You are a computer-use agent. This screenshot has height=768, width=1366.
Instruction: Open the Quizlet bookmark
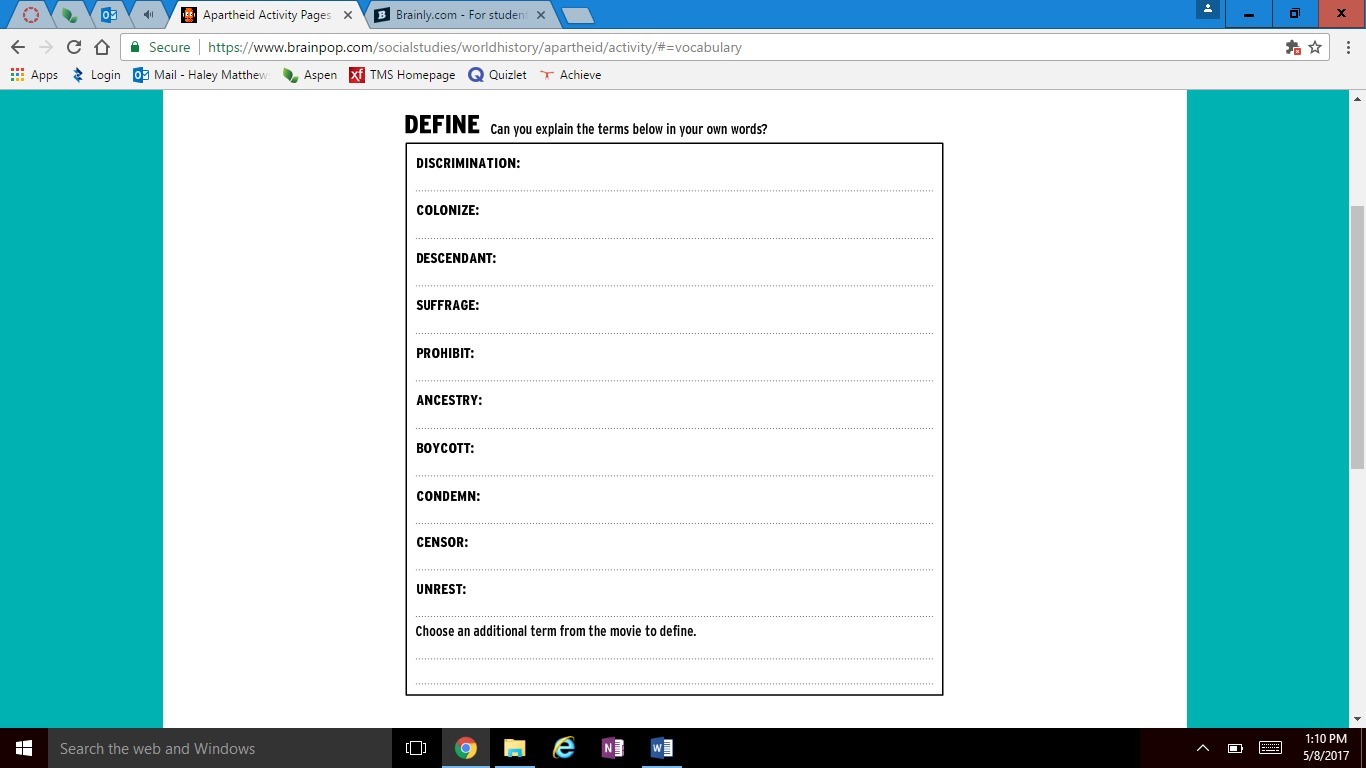(497, 75)
